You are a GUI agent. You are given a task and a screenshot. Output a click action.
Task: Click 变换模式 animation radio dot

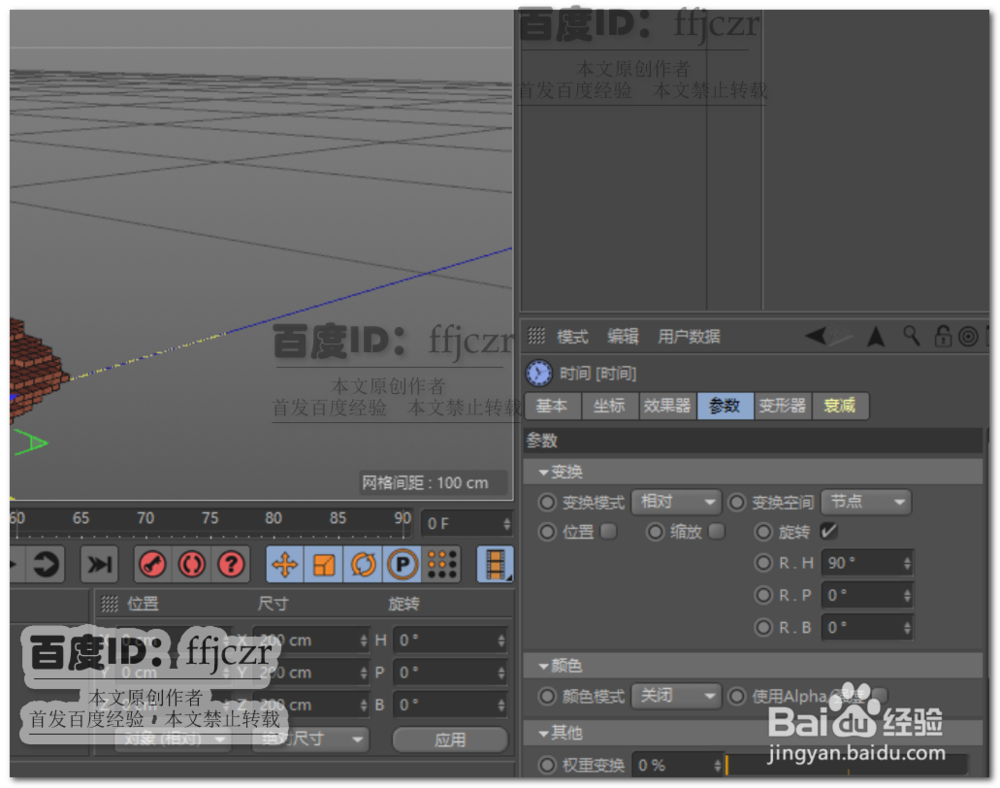(547, 502)
